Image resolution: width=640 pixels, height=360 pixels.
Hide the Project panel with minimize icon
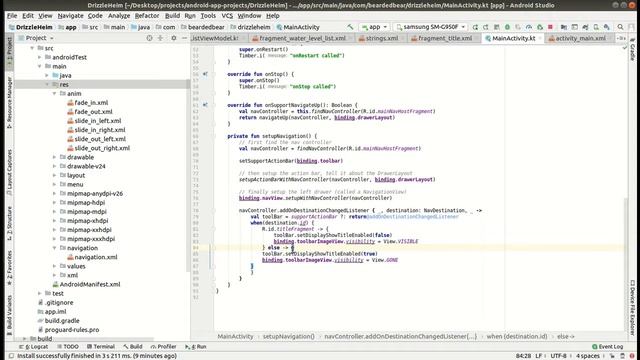(184, 38)
